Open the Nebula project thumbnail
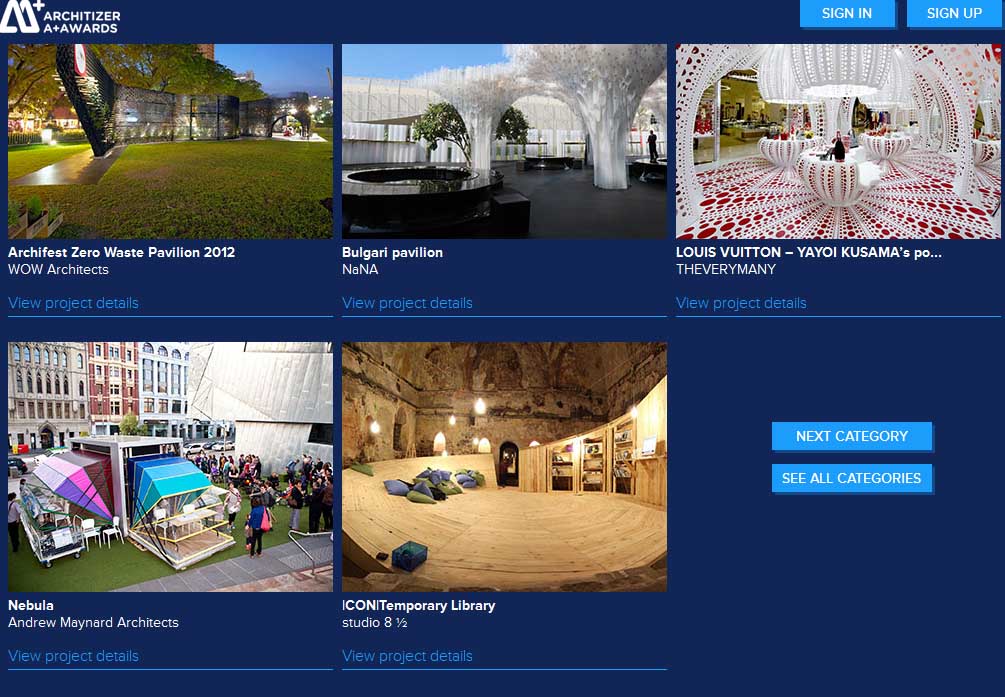 point(170,466)
